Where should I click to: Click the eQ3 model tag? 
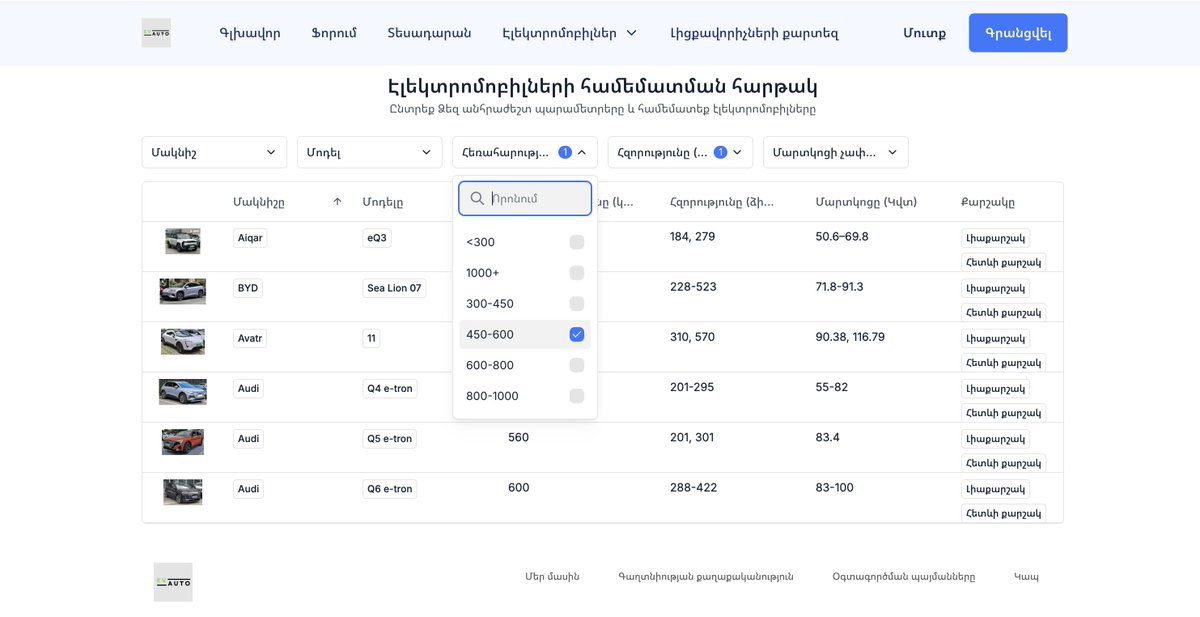tap(377, 238)
